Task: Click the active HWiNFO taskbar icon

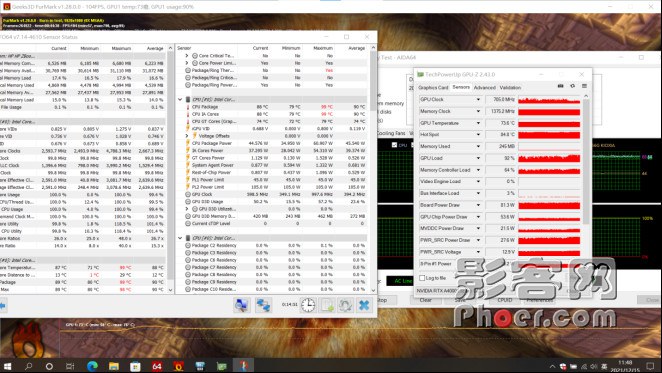Action: pyautogui.click(x=244, y=366)
